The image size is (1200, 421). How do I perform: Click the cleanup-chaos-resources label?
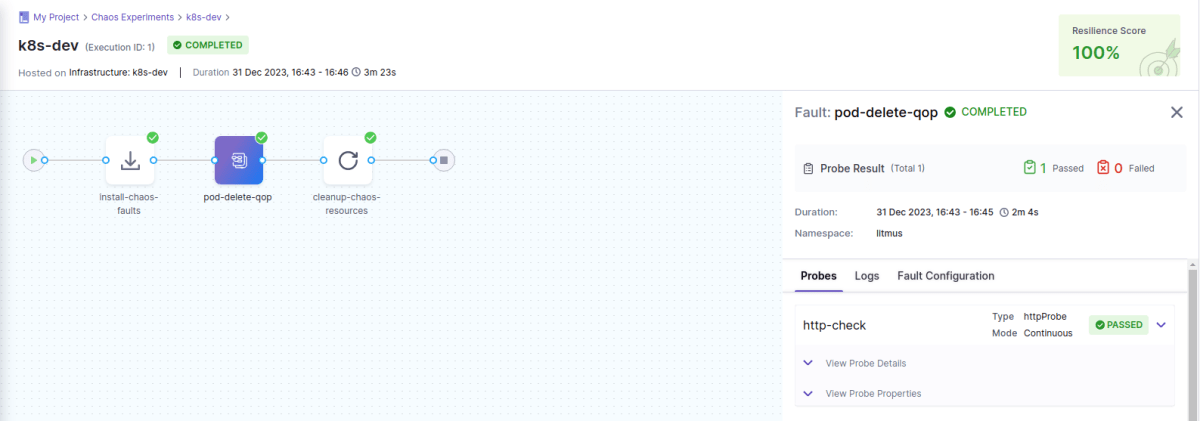pos(348,203)
